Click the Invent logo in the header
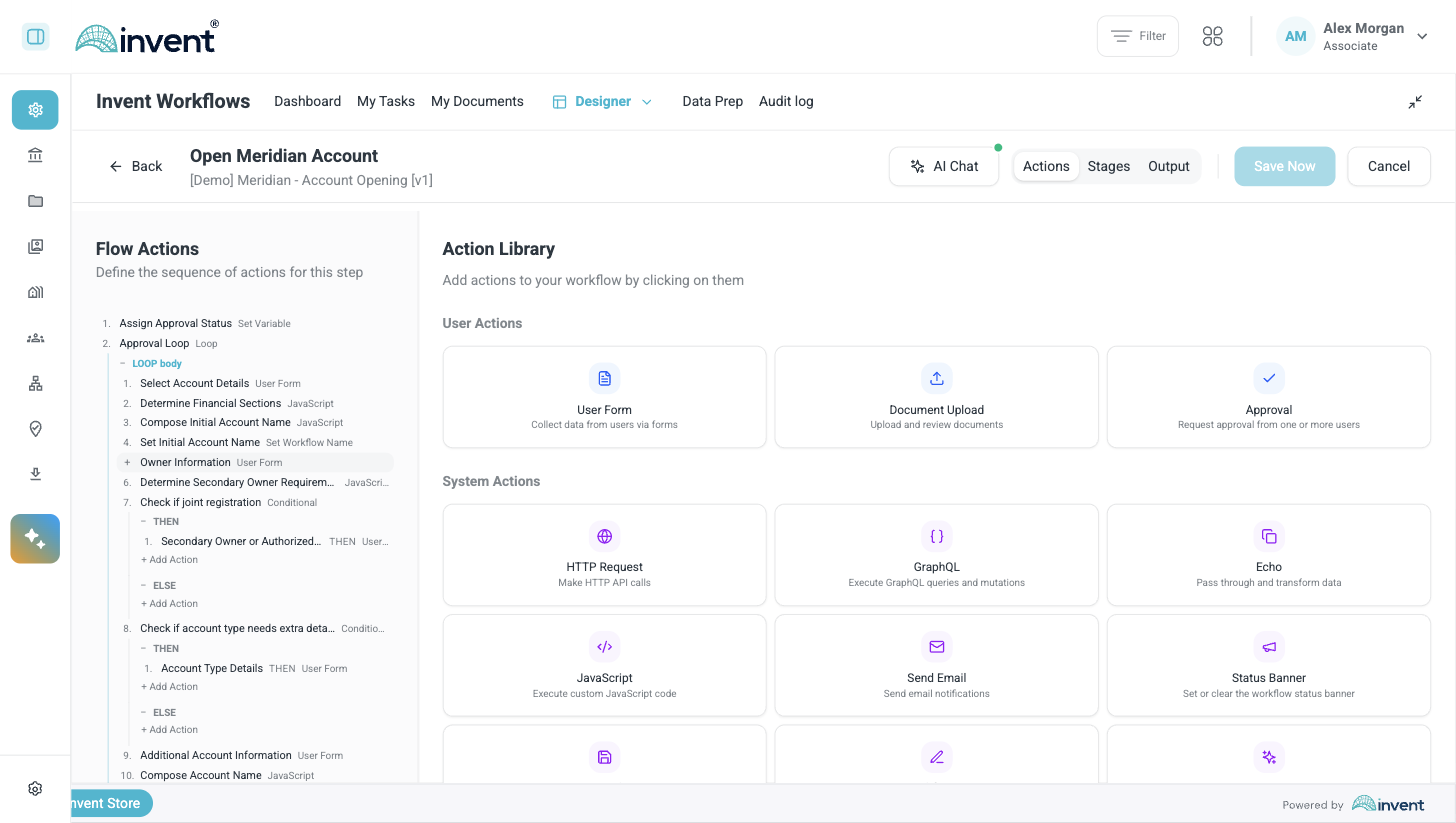 pyautogui.click(x=146, y=37)
